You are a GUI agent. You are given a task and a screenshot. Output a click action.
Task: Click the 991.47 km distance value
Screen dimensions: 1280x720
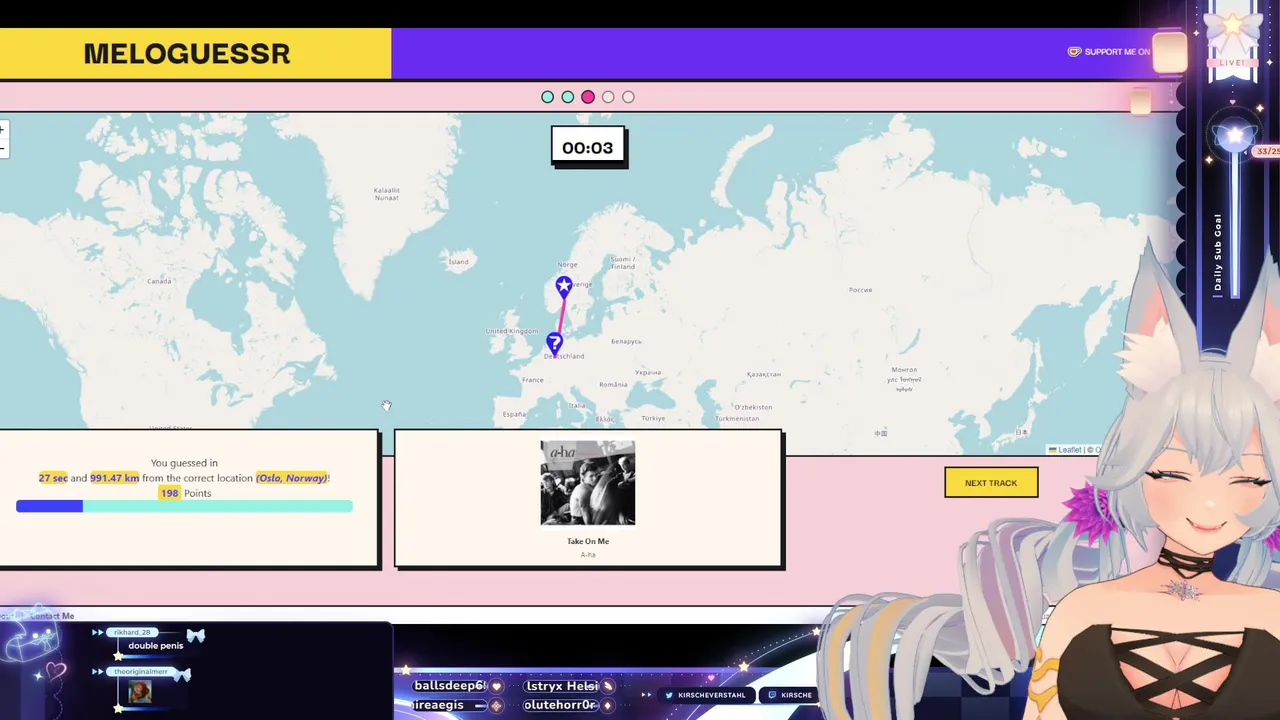tap(115, 478)
